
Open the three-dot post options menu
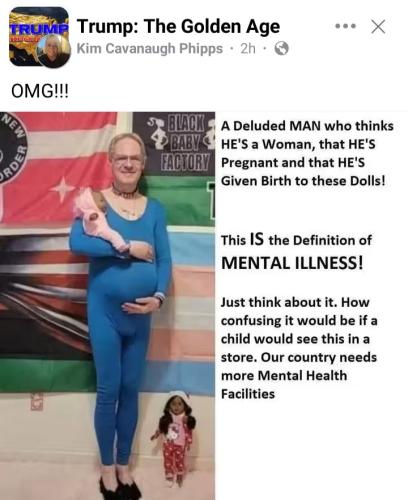pyautogui.click(x=345, y=26)
